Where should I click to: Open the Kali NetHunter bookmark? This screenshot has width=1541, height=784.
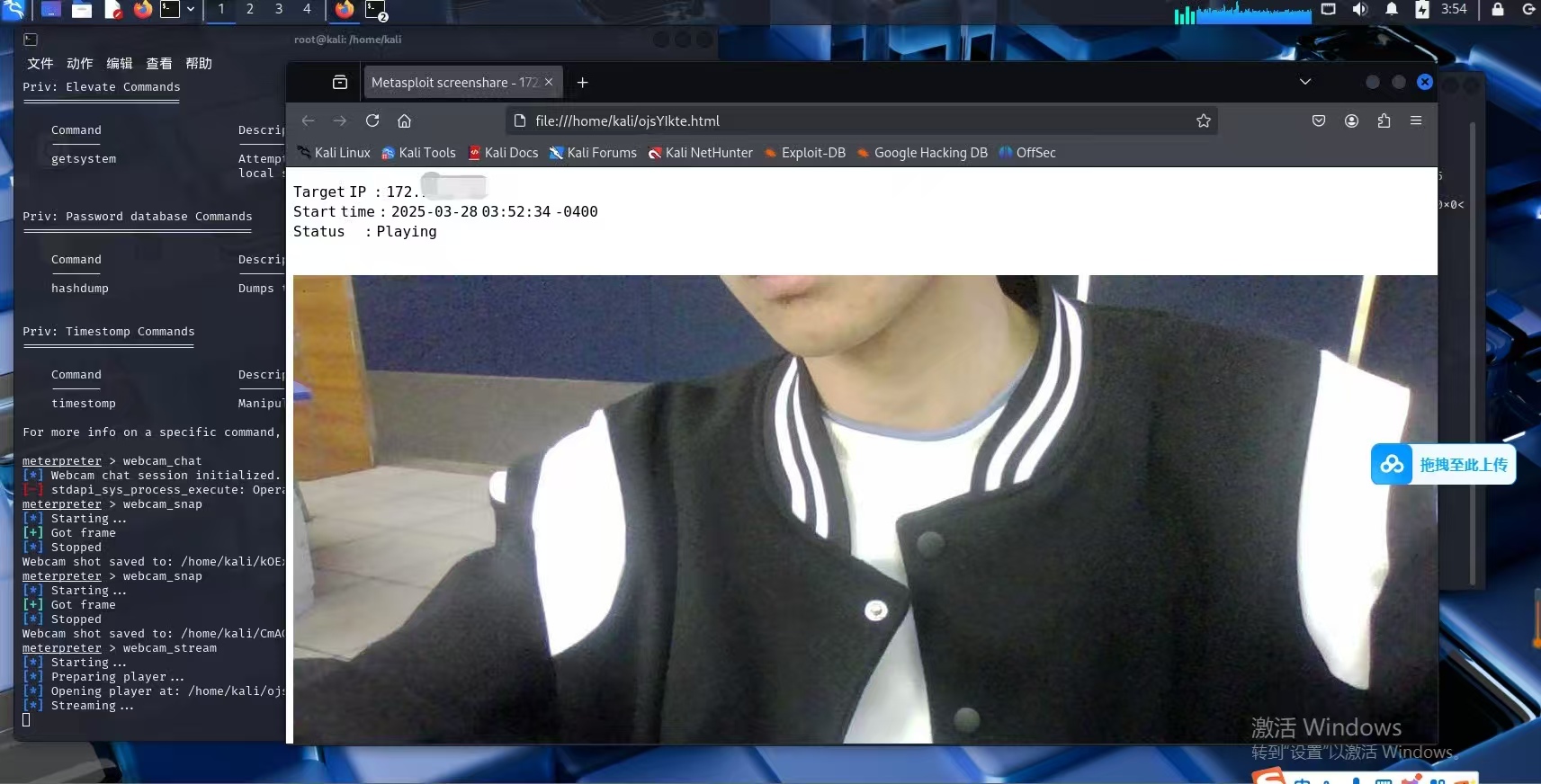coord(700,153)
